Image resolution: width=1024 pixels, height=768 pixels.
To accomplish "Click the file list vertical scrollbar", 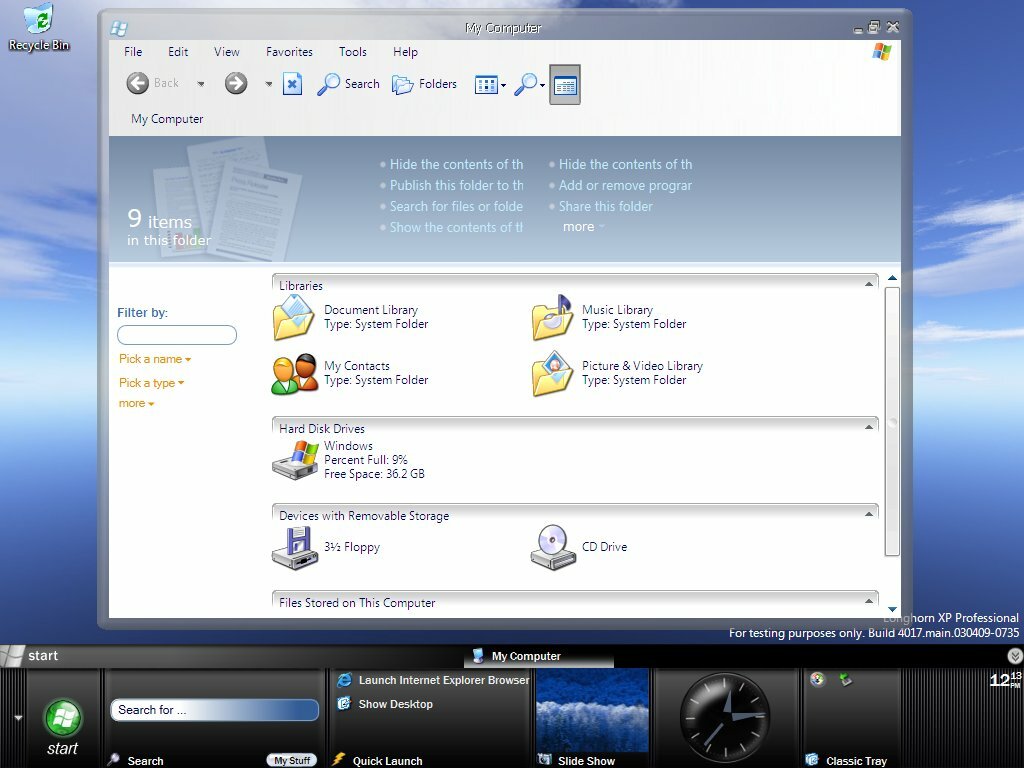I will 892,421.
